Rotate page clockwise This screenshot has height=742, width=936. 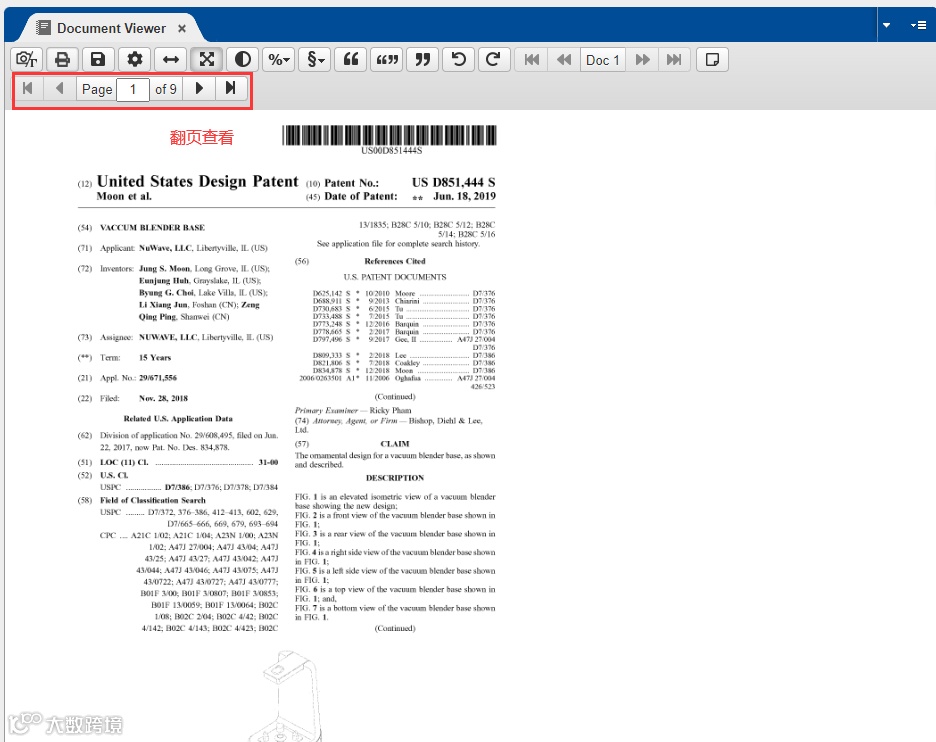(x=493, y=60)
